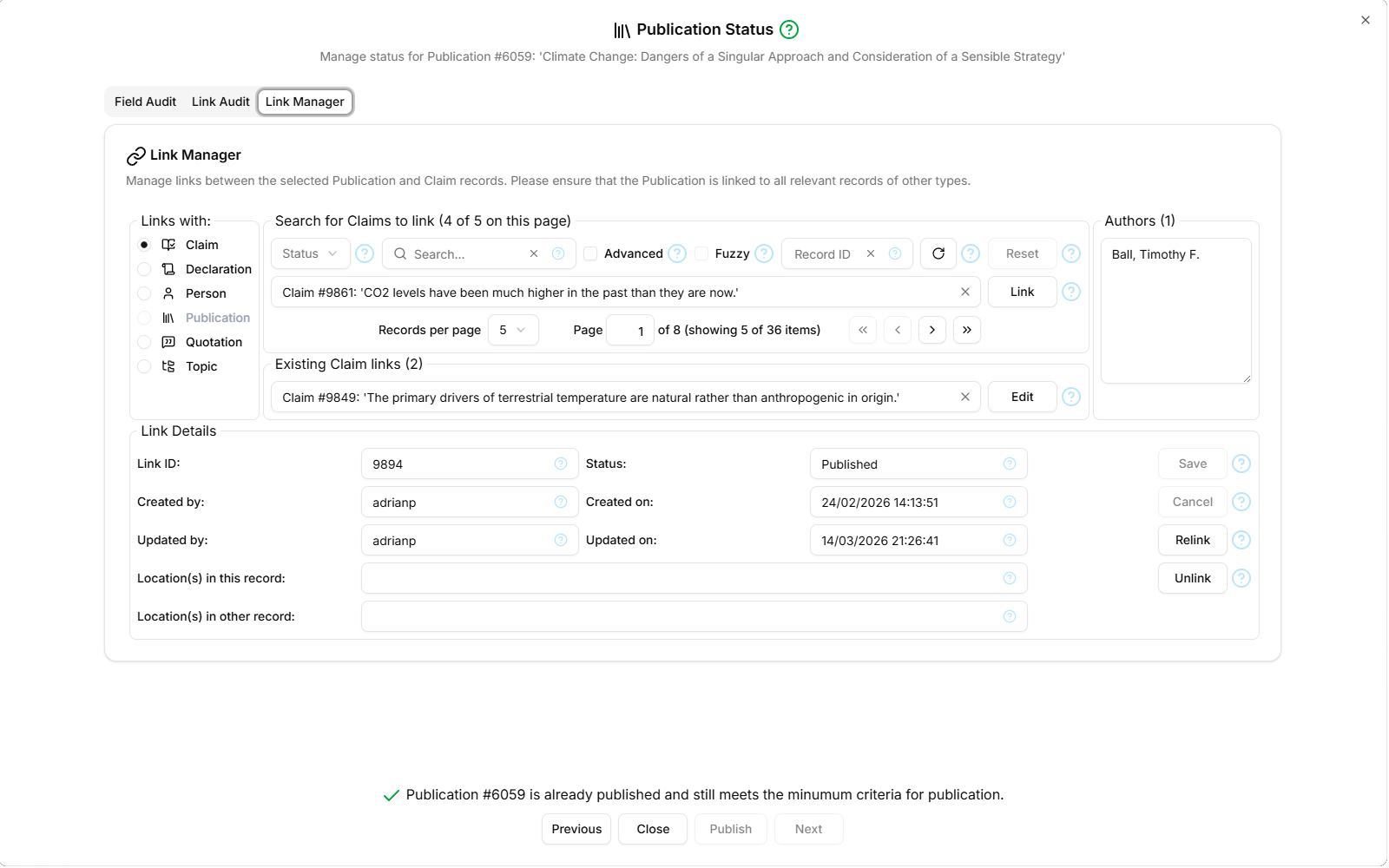This screenshot has width=1389, height=868.
Task: Click help icon inside the Search field
Action: [x=558, y=253]
